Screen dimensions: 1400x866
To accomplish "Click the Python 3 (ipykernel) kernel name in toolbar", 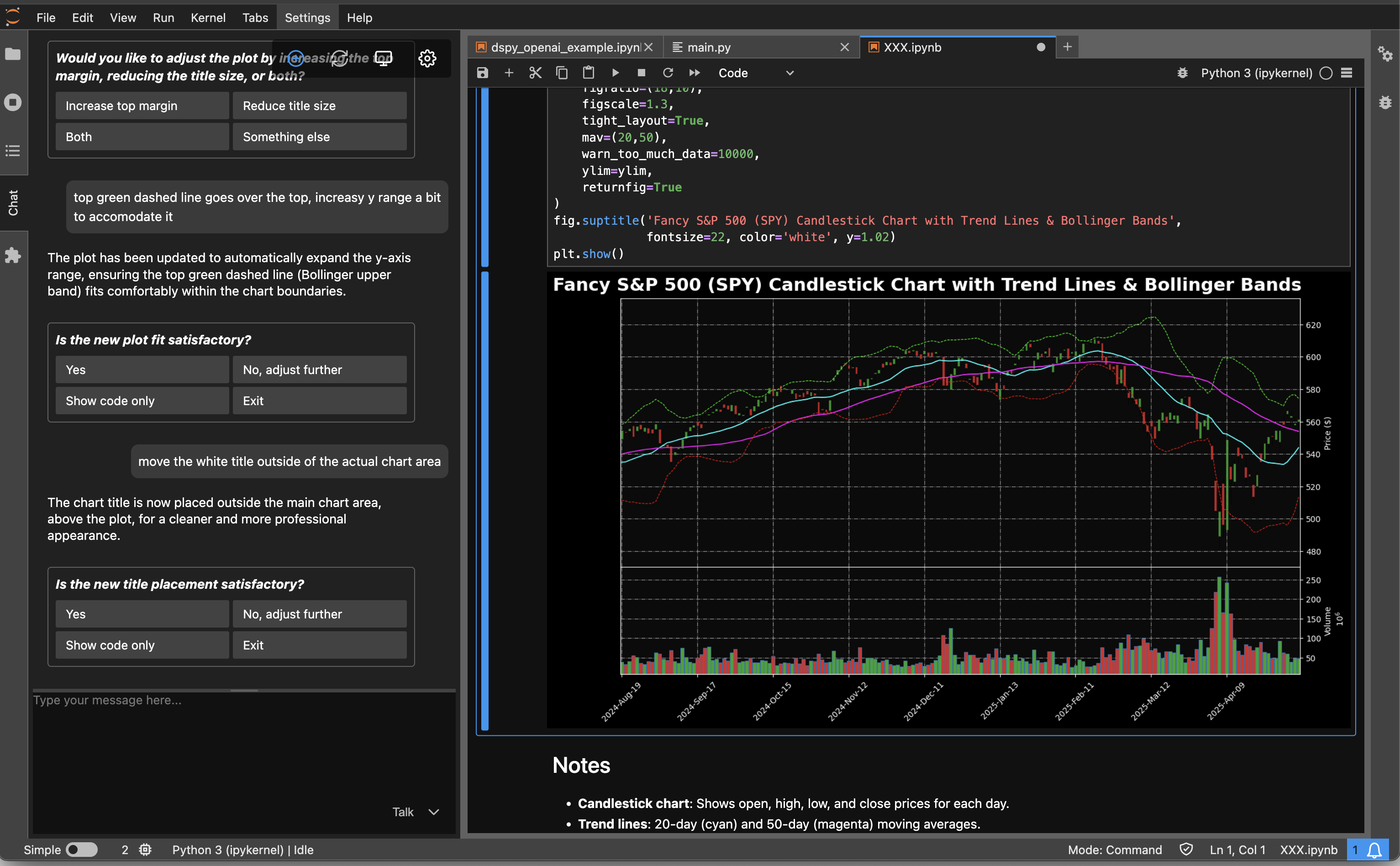I will point(1256,73).
